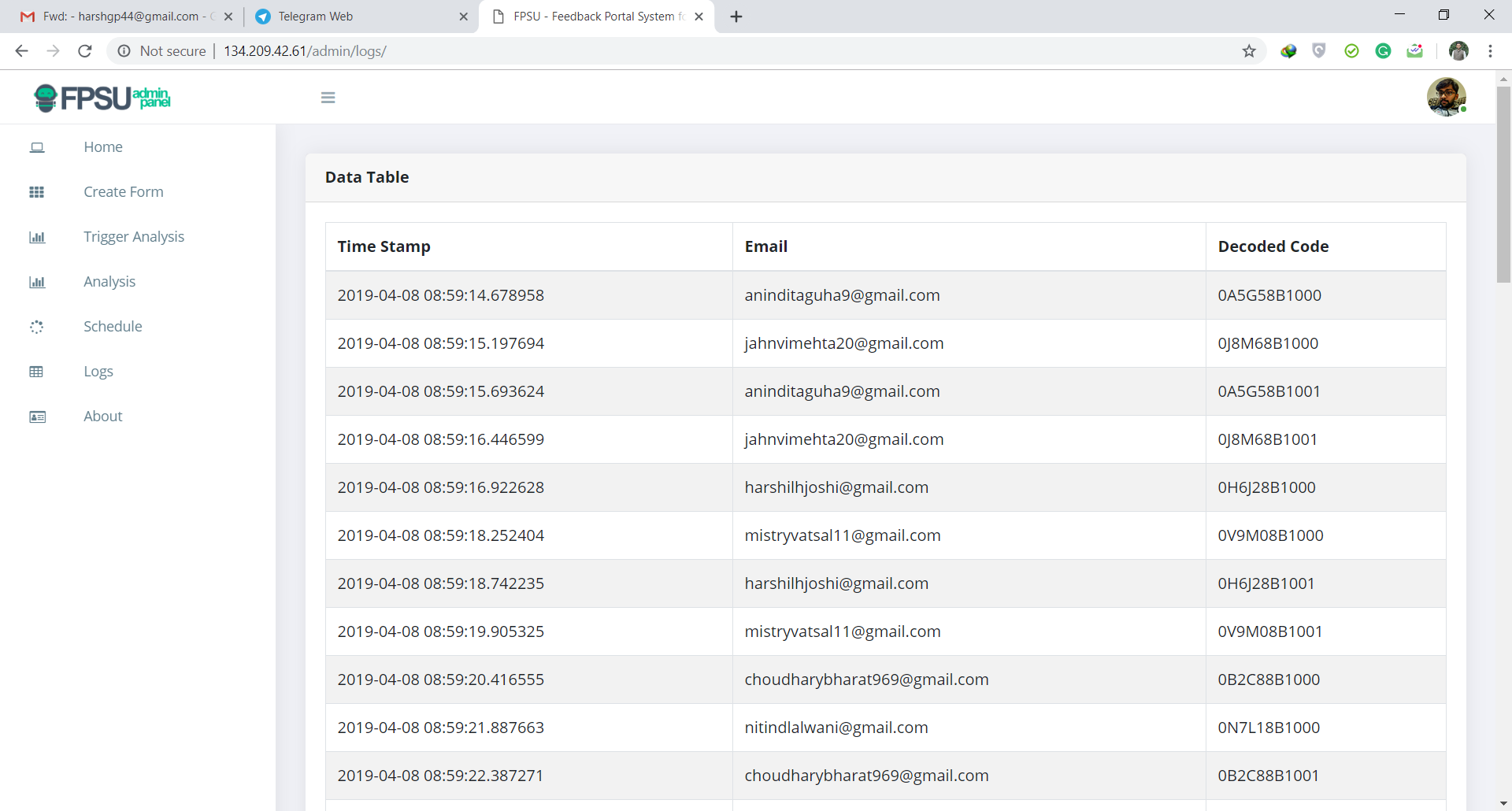Click the Home laptop icon in sidebar
This screenshot has width=1512, height=811.
37,147
